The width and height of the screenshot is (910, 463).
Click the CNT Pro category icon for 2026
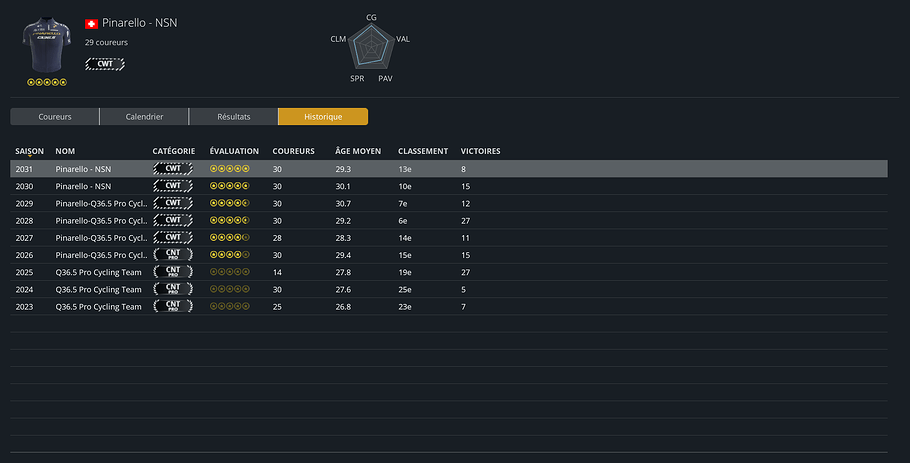(173, 254)
